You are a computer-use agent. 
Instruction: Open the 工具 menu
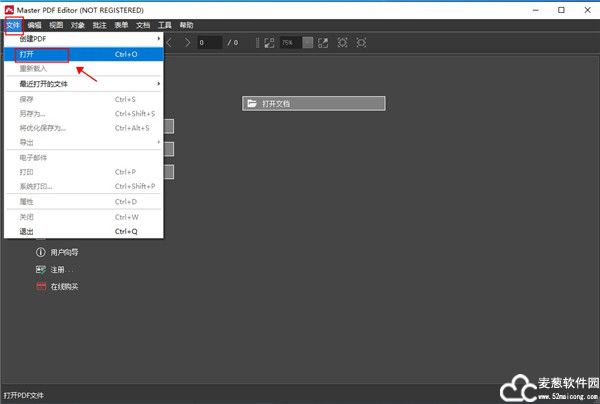pos(164,24)
